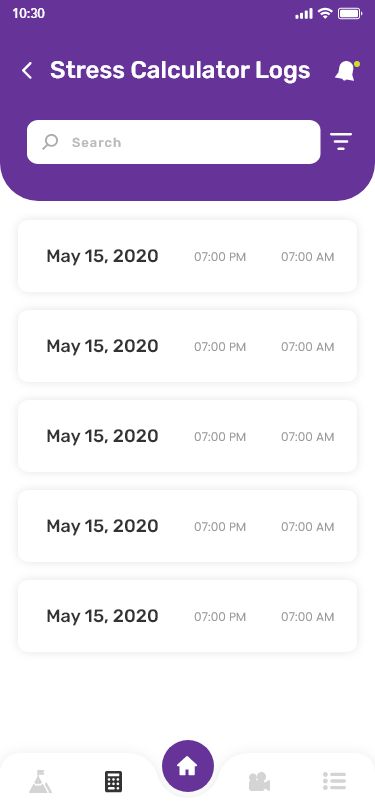Go back using the left chevron arrow
The height and width of the screenshot is (812, 375).
(27, 70)
